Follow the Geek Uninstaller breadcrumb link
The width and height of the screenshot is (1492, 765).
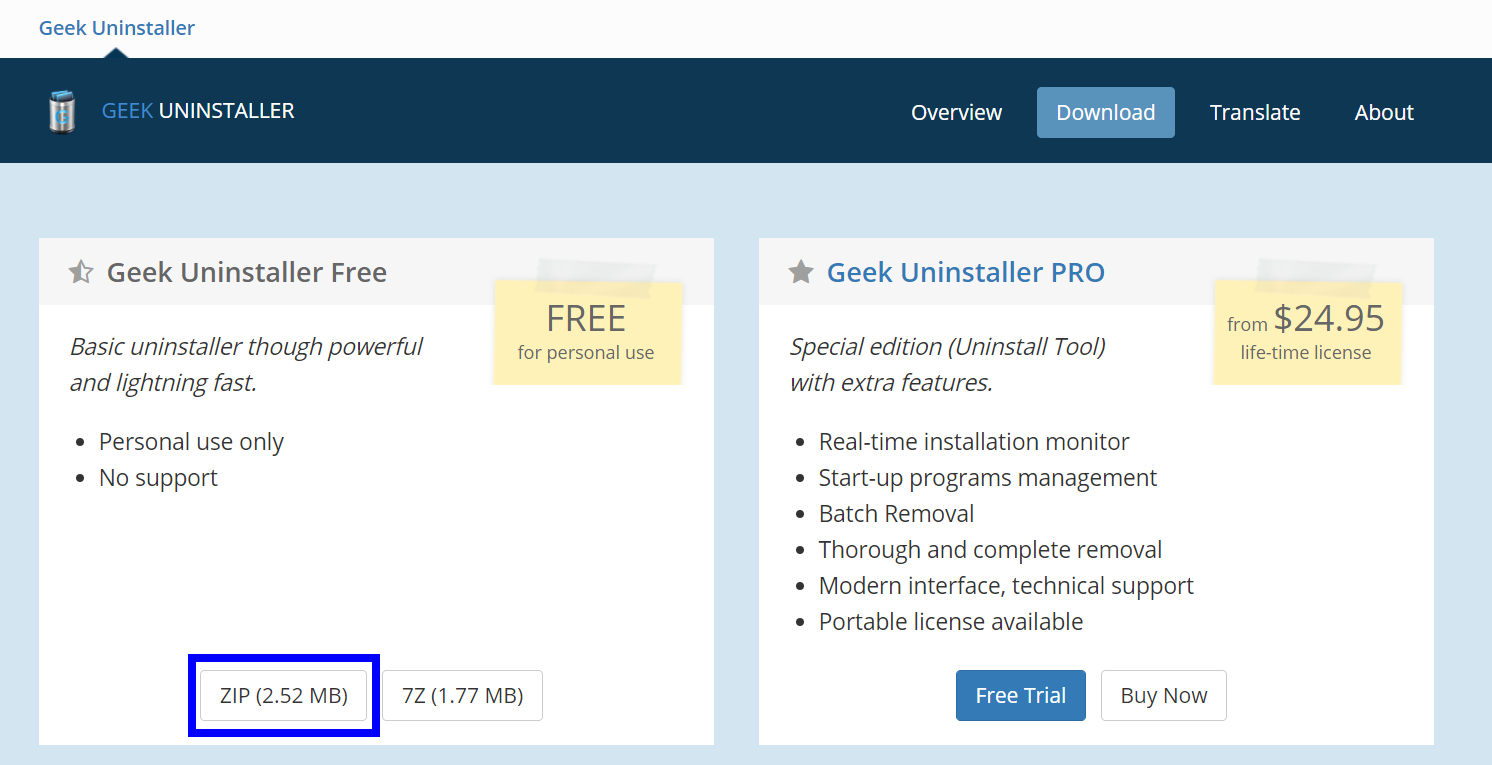click(116, 27)
